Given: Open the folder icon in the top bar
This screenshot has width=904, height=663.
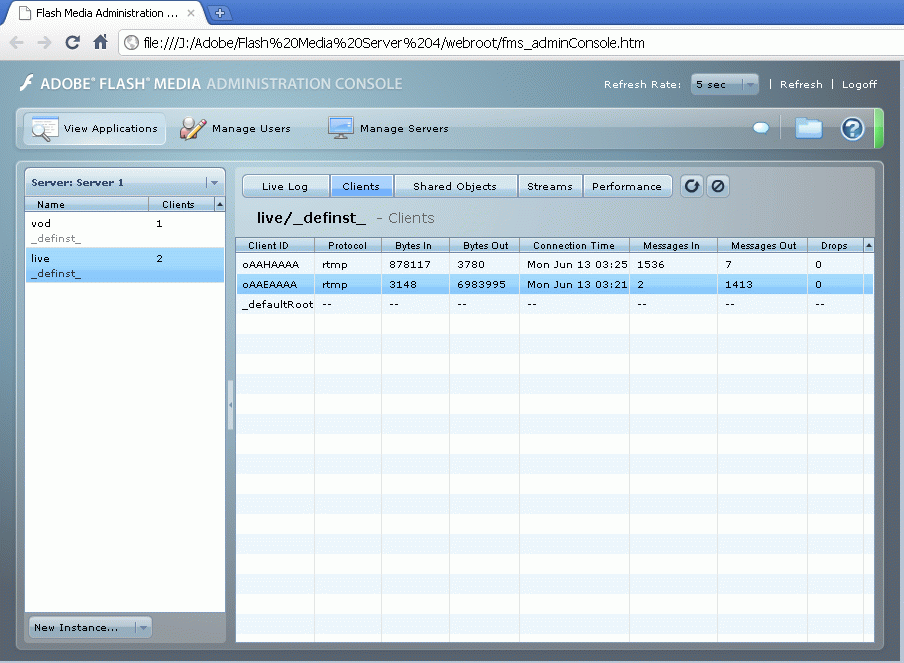Looking at the screenshot, I should point(808,128).
